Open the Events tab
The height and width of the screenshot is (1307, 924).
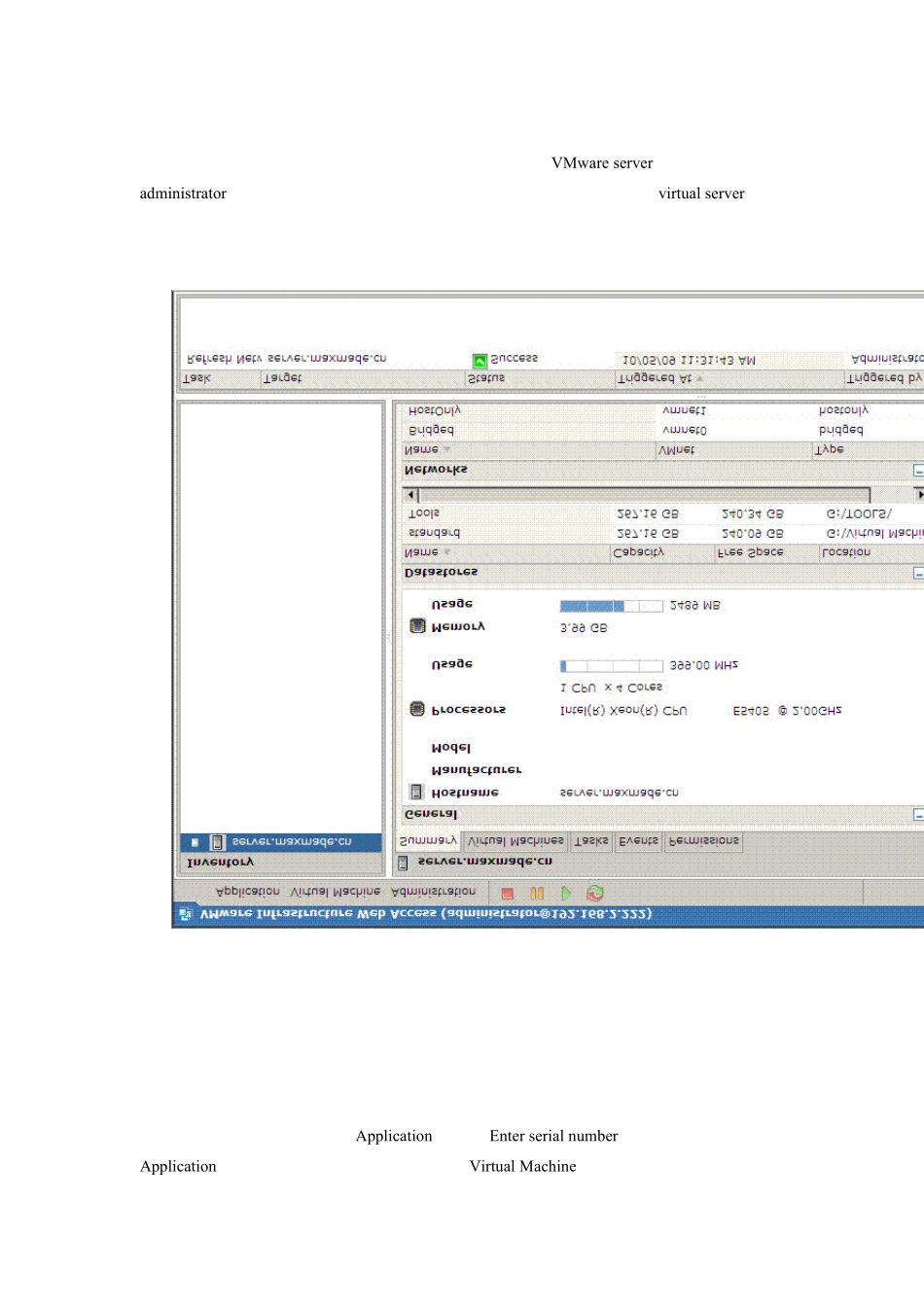(638, 841)
